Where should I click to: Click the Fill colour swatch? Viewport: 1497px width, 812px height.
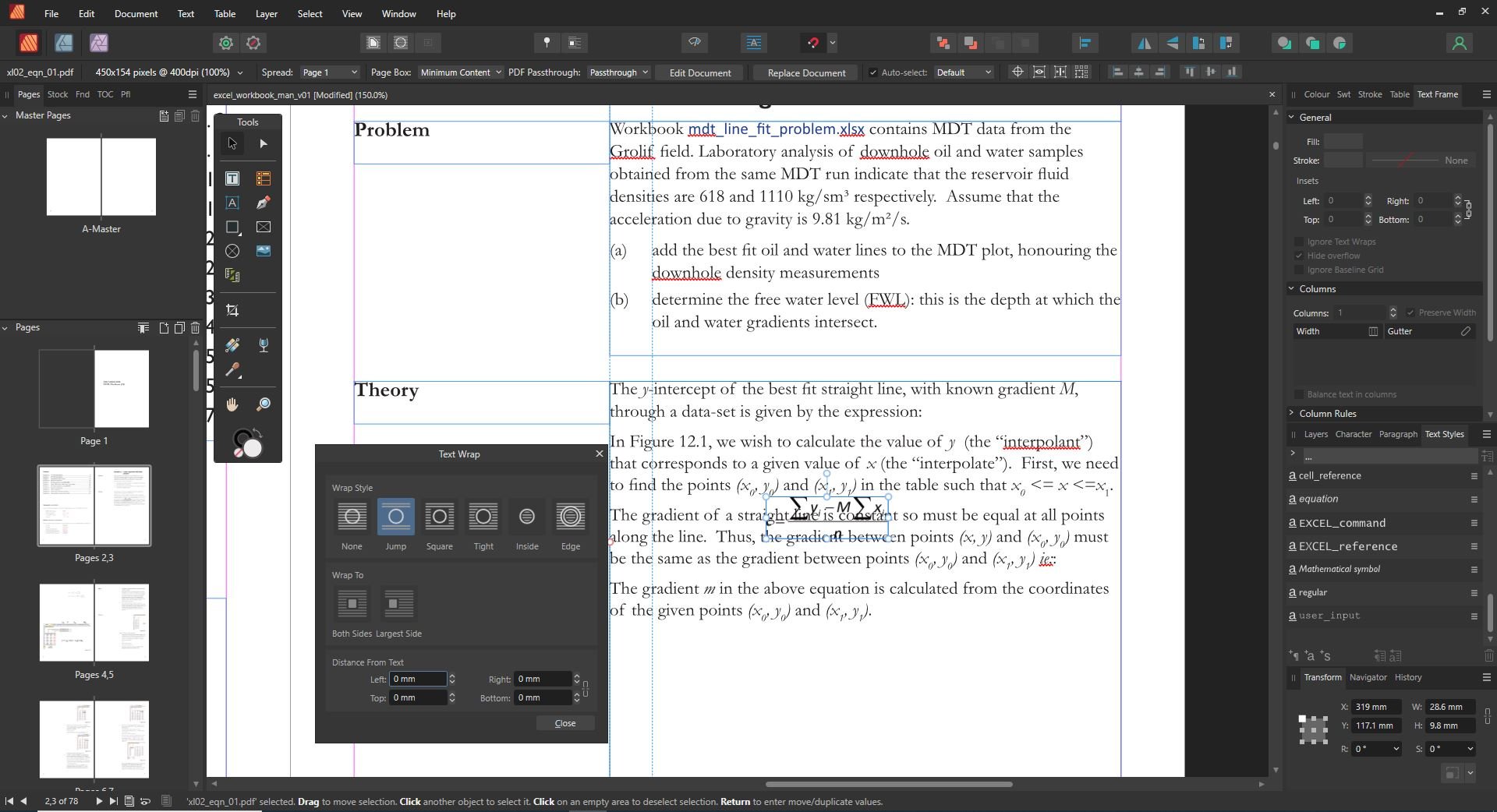click(x=1343, y=141)
